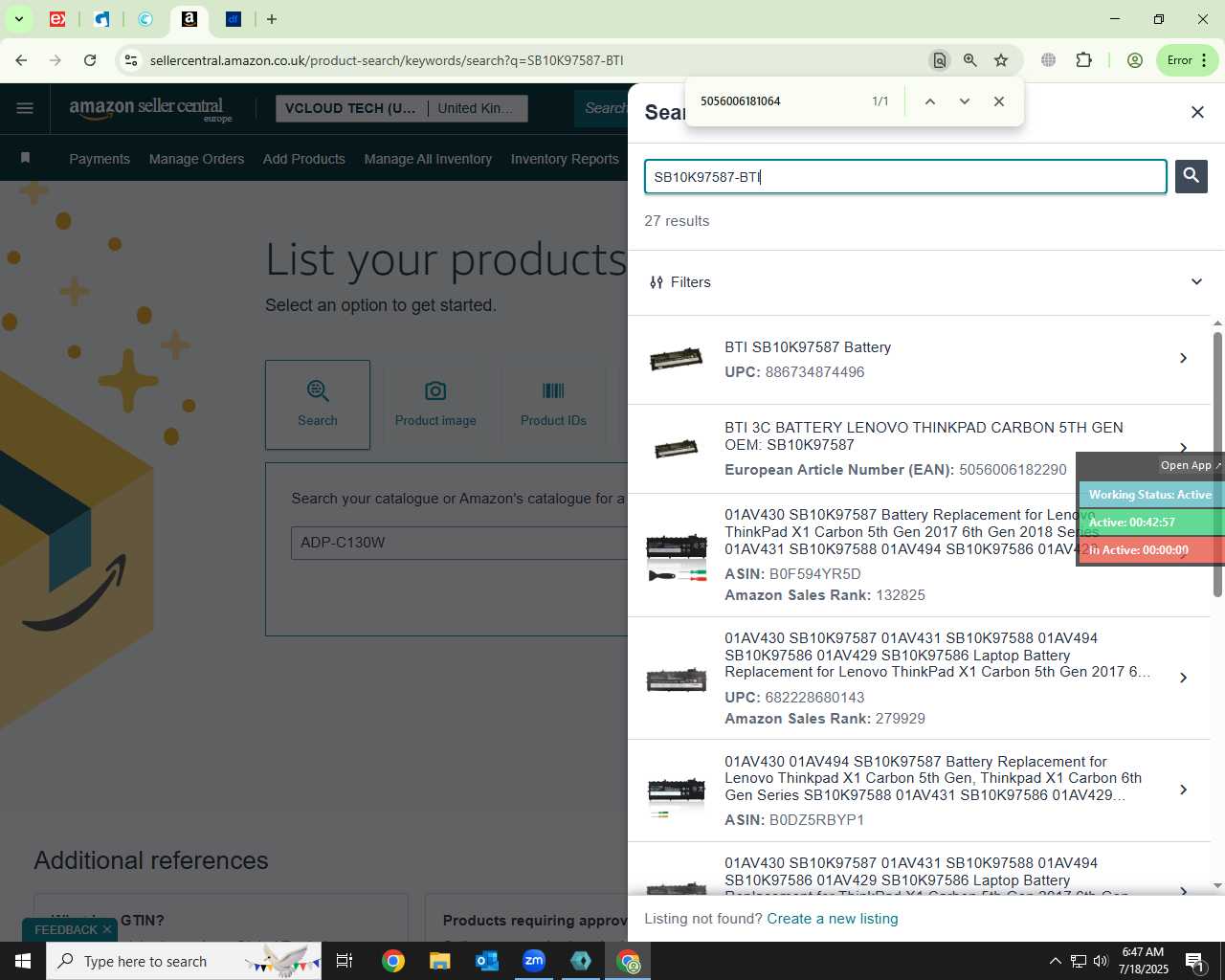The width and height of the screenshot is (1225, 980).
Task: Close the find-in-page bar
Action: [x=999, y=101]
